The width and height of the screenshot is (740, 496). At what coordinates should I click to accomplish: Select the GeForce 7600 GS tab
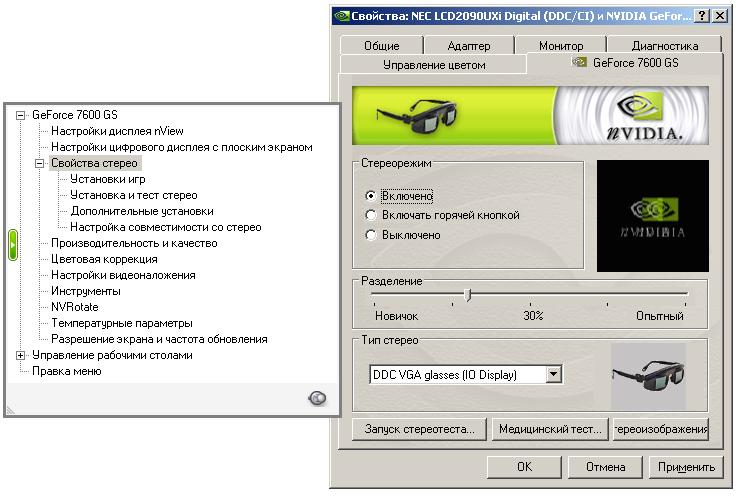click(x=625, y=63)
